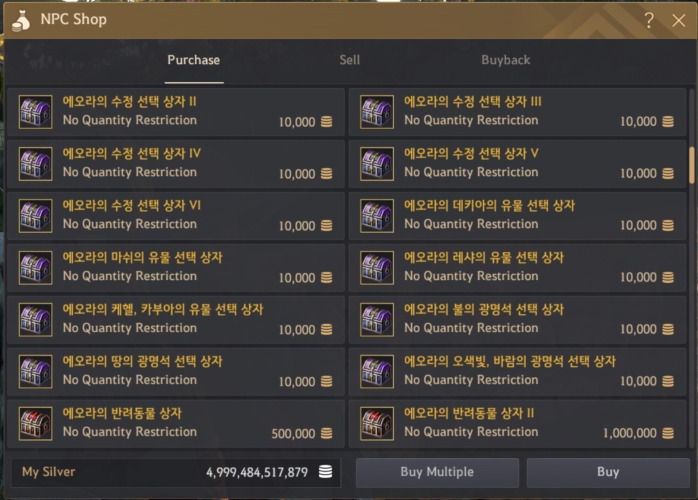Click the Buy Multiple button
698x500 pixels.
(437, 472)
